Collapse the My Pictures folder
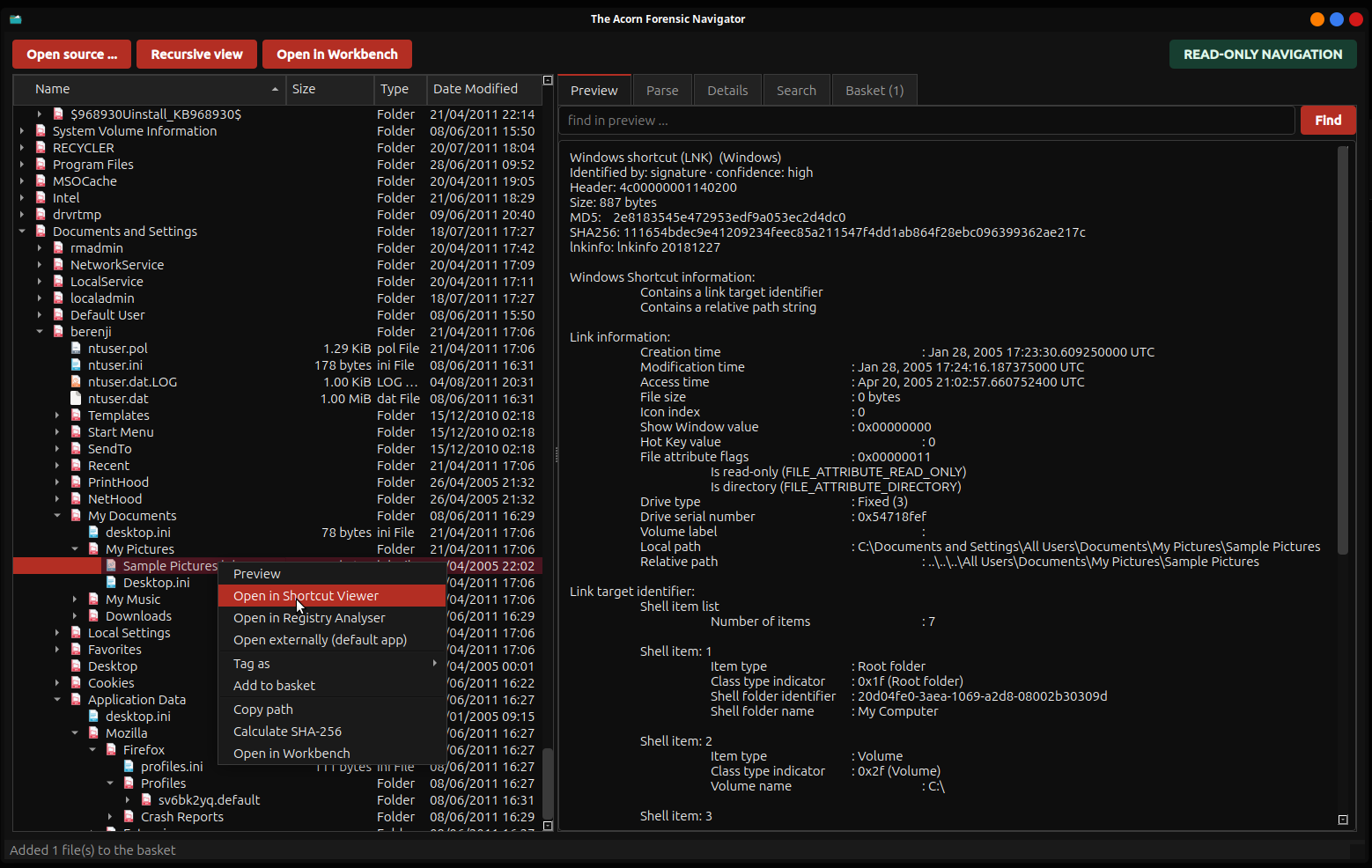 tap(75, 549)
